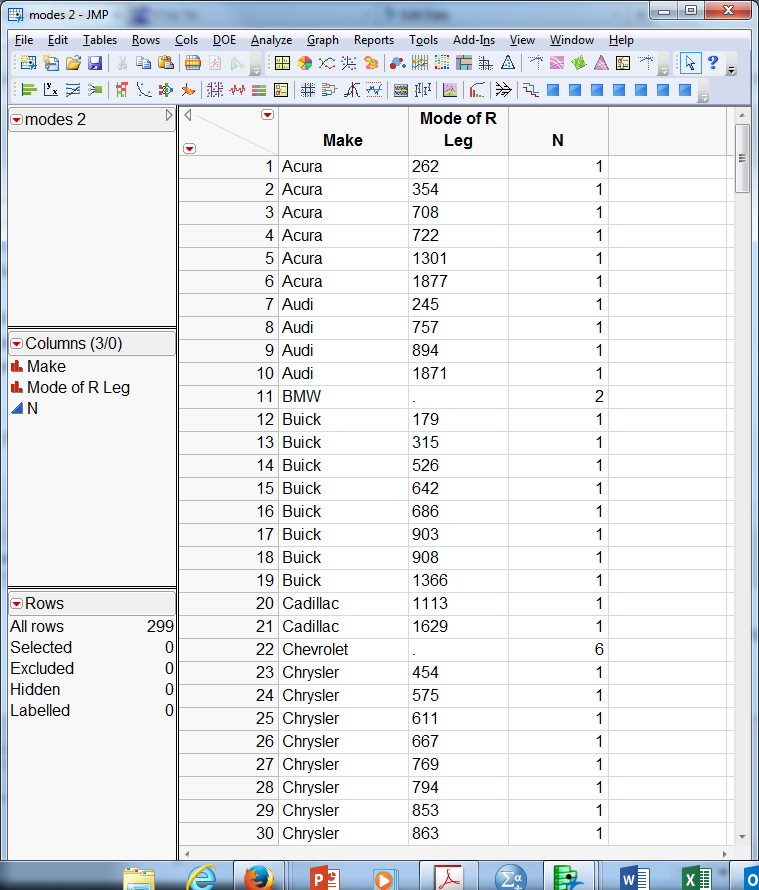Open Firefox from the taskbar
The width and height of the screenshot is (759, 890).
click(x=259, y=876)
